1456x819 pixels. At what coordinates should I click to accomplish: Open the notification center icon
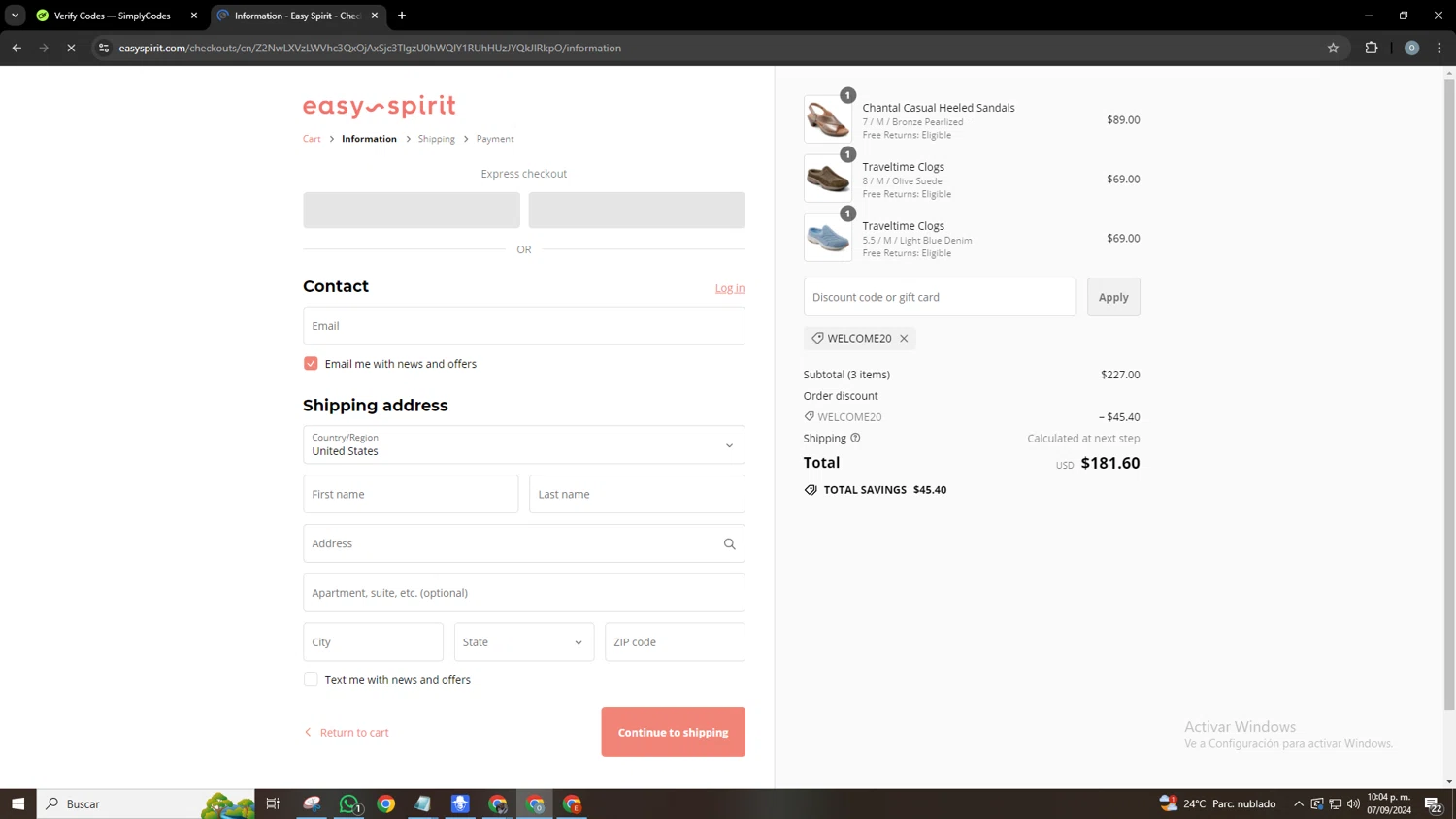(x=1433, y=803)
